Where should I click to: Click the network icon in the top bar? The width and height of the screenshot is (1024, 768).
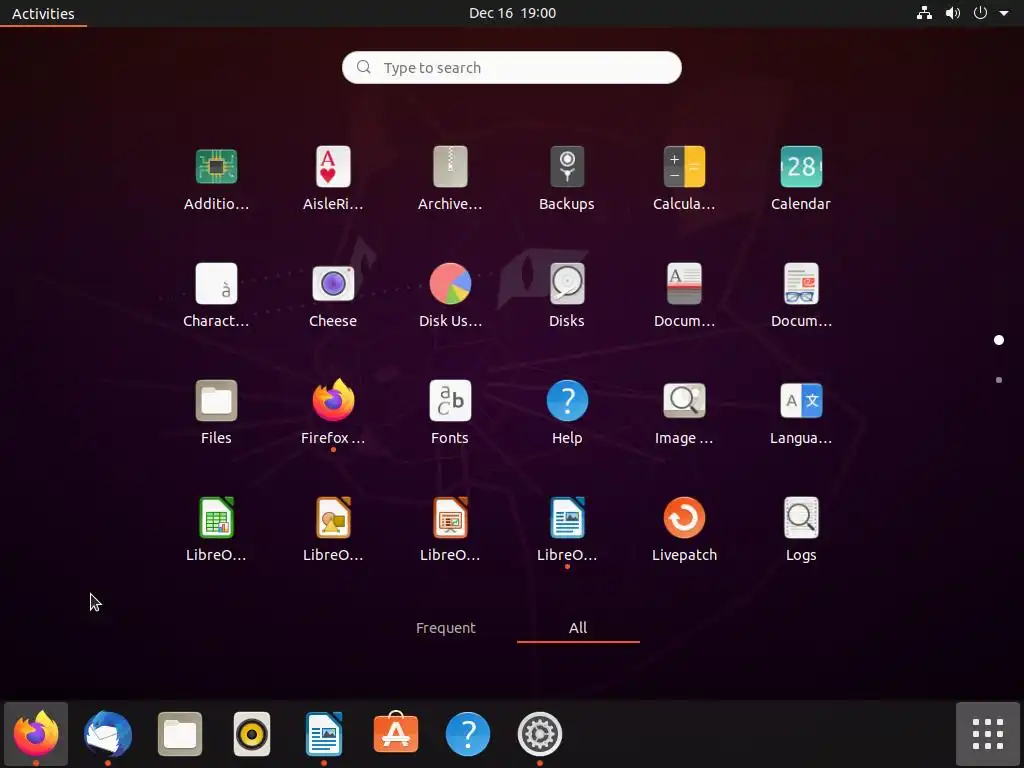[924, 13]
